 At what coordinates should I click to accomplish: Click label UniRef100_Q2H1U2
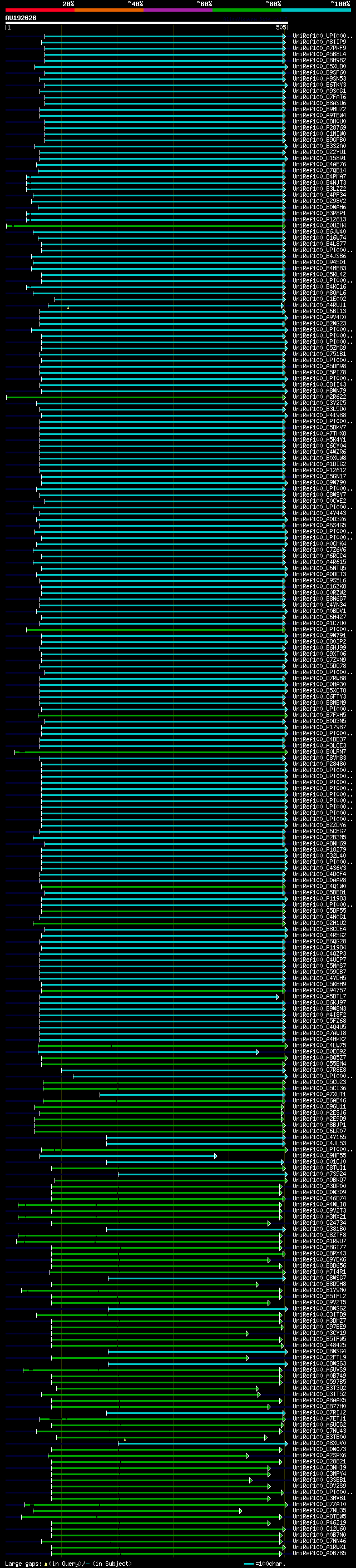click(x=319, y=923)
